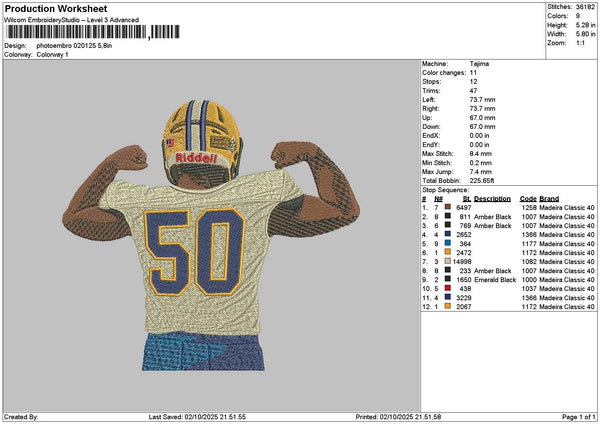
Task: Click the barcode under the worksheet title
Action: (93, 32)
